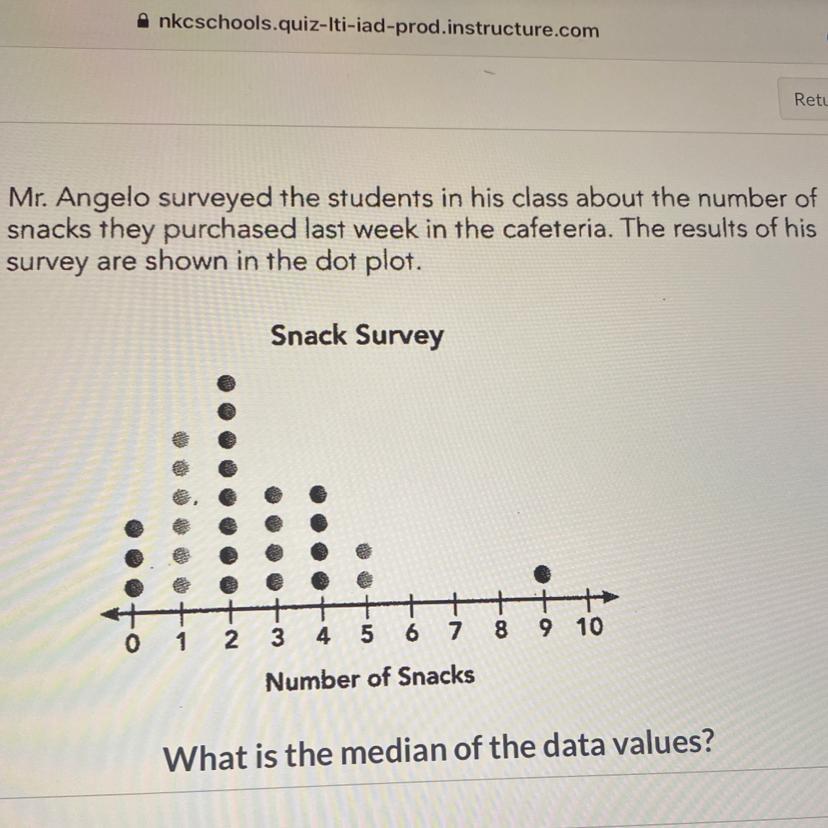Click the top dot above 5
This screenshot has width=828, height=828.
366,550
